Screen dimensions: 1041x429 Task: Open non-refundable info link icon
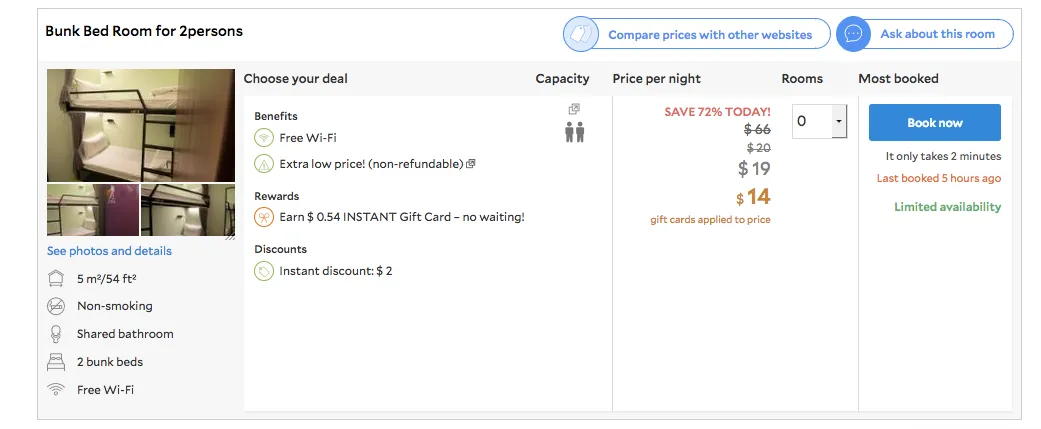tap(471, 163)
